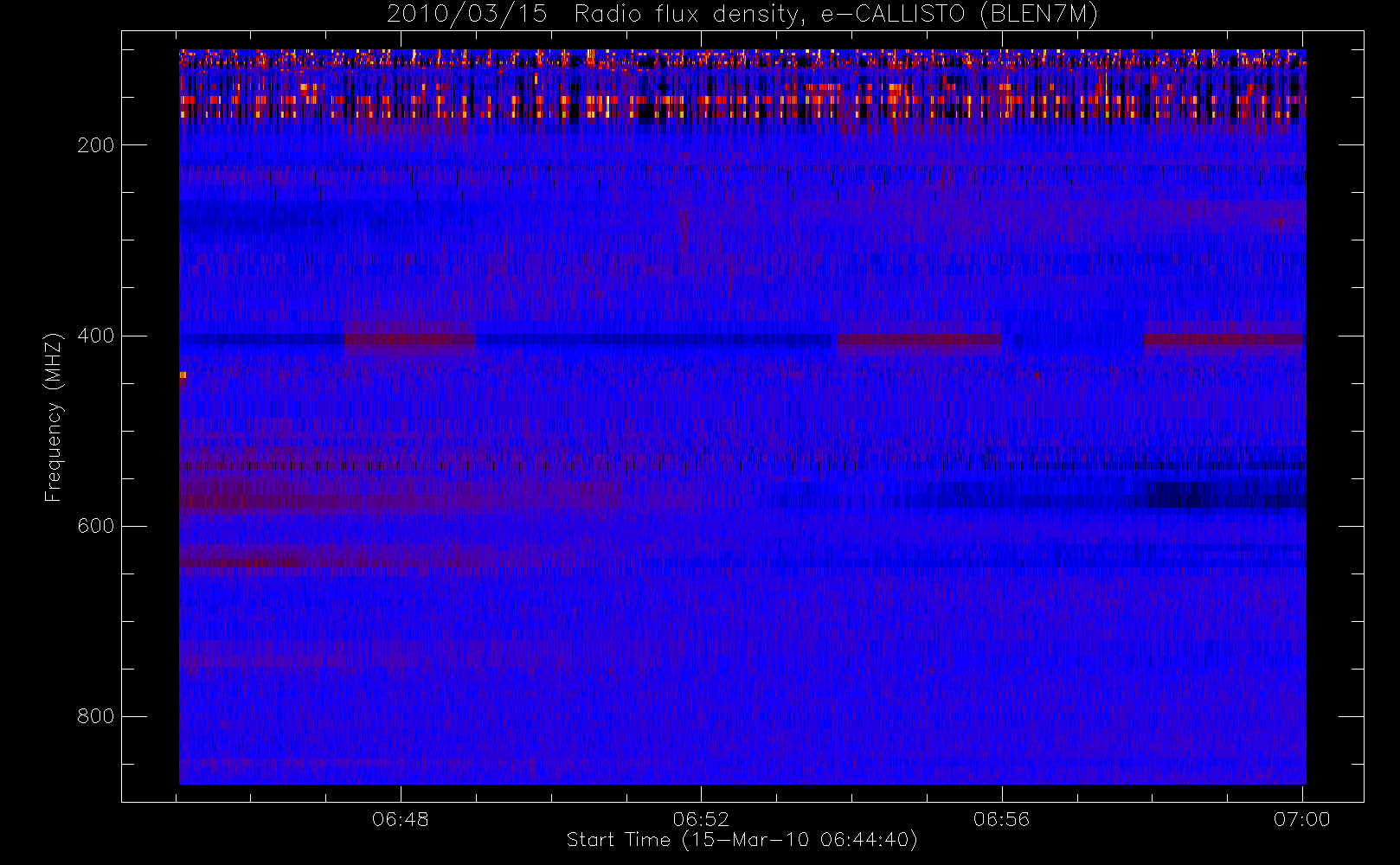Screen dimensions: 1400x865
Task: Click the '06:52' time tick label
Action: click(x=701, y=819)
